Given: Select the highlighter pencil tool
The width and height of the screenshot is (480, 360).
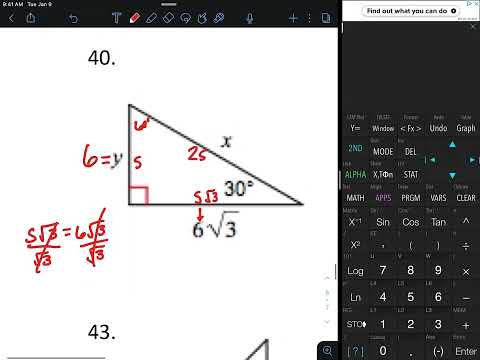Looking at the screenshot, I should (x=152, y=18).
